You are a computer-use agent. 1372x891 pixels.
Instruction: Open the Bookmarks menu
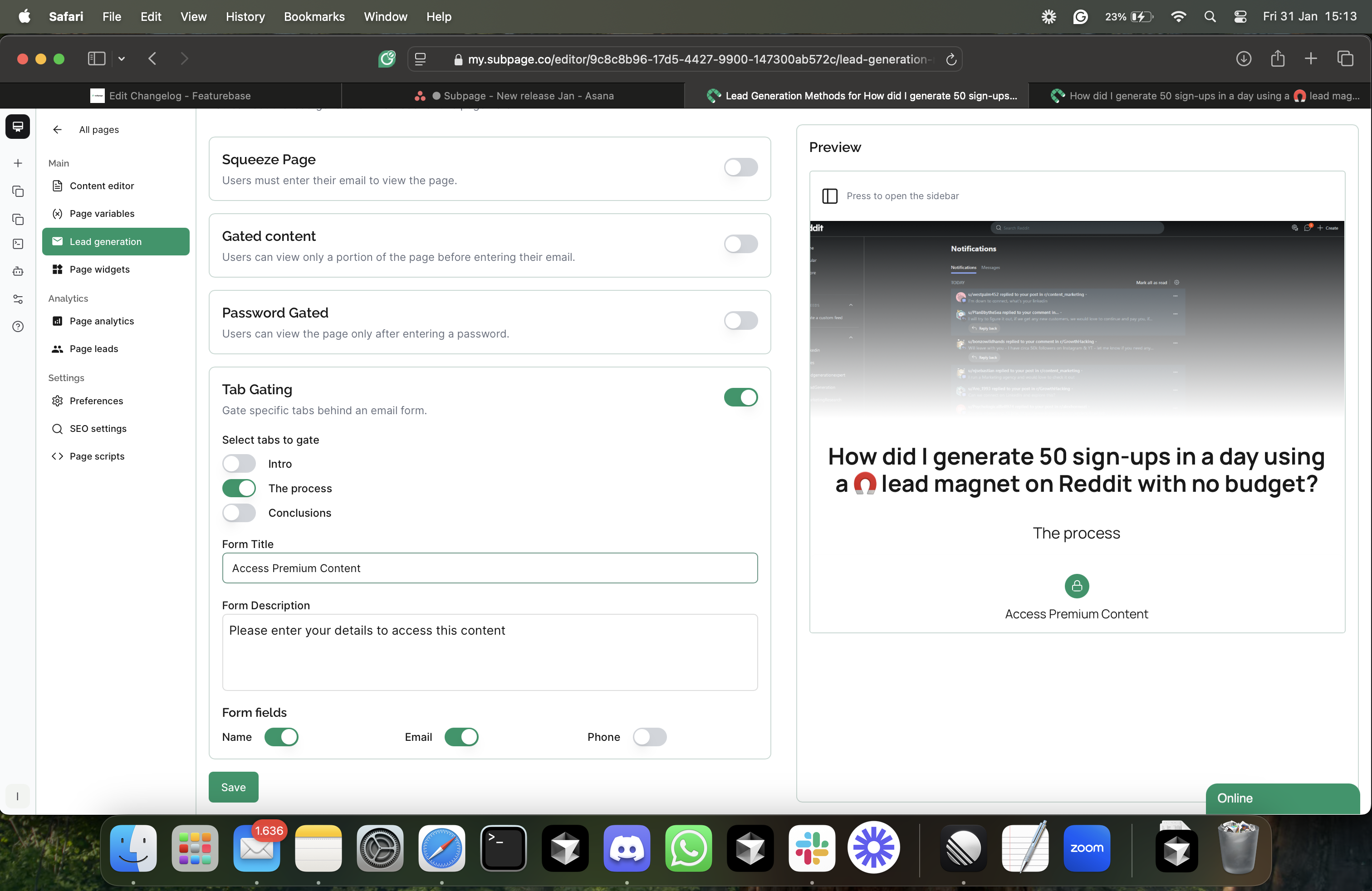pyautogui.click(x=314, y=17)
